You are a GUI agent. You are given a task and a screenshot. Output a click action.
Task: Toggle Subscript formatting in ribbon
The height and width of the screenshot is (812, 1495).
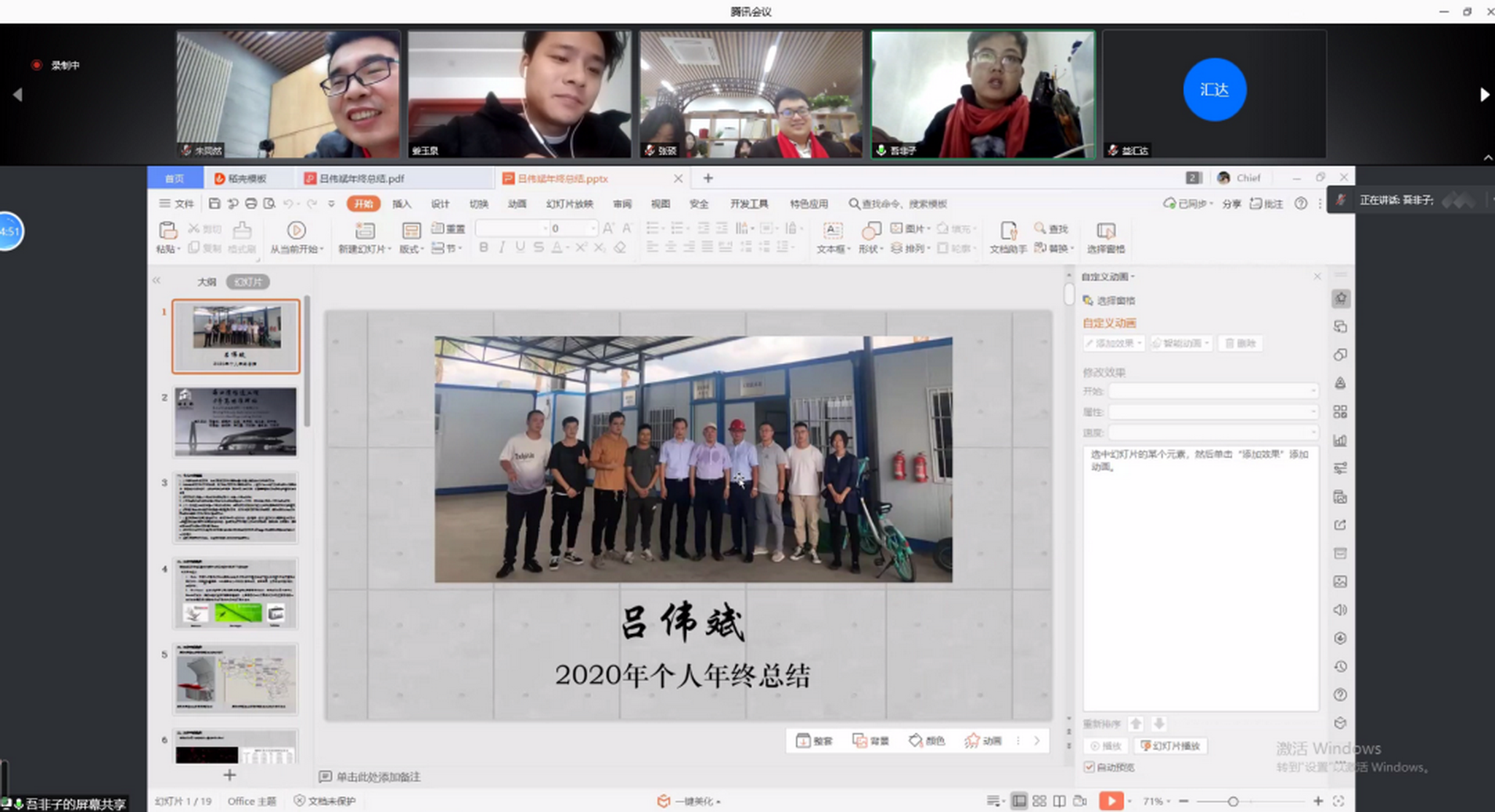599,248
